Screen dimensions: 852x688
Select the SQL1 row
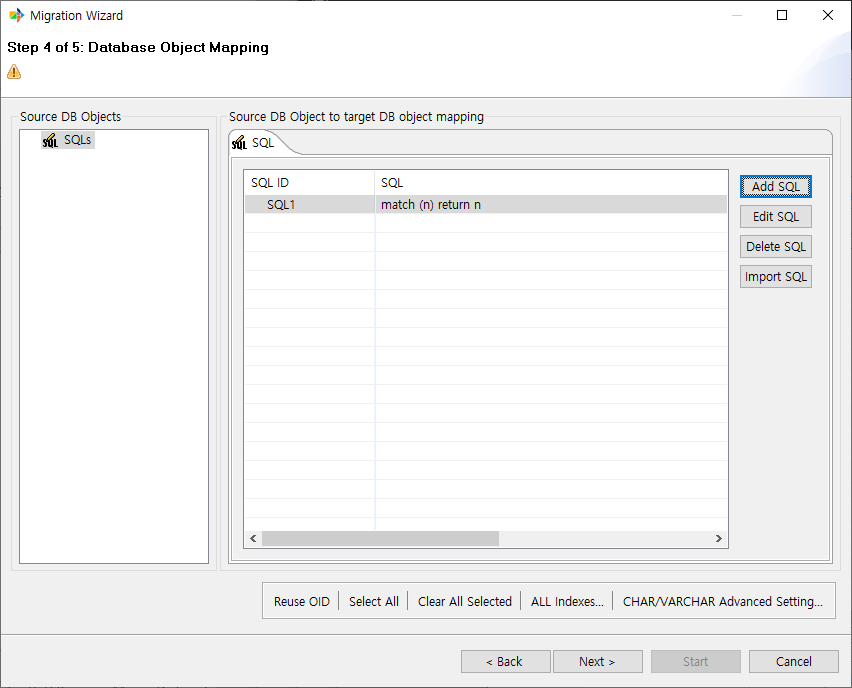click(280, 205)
